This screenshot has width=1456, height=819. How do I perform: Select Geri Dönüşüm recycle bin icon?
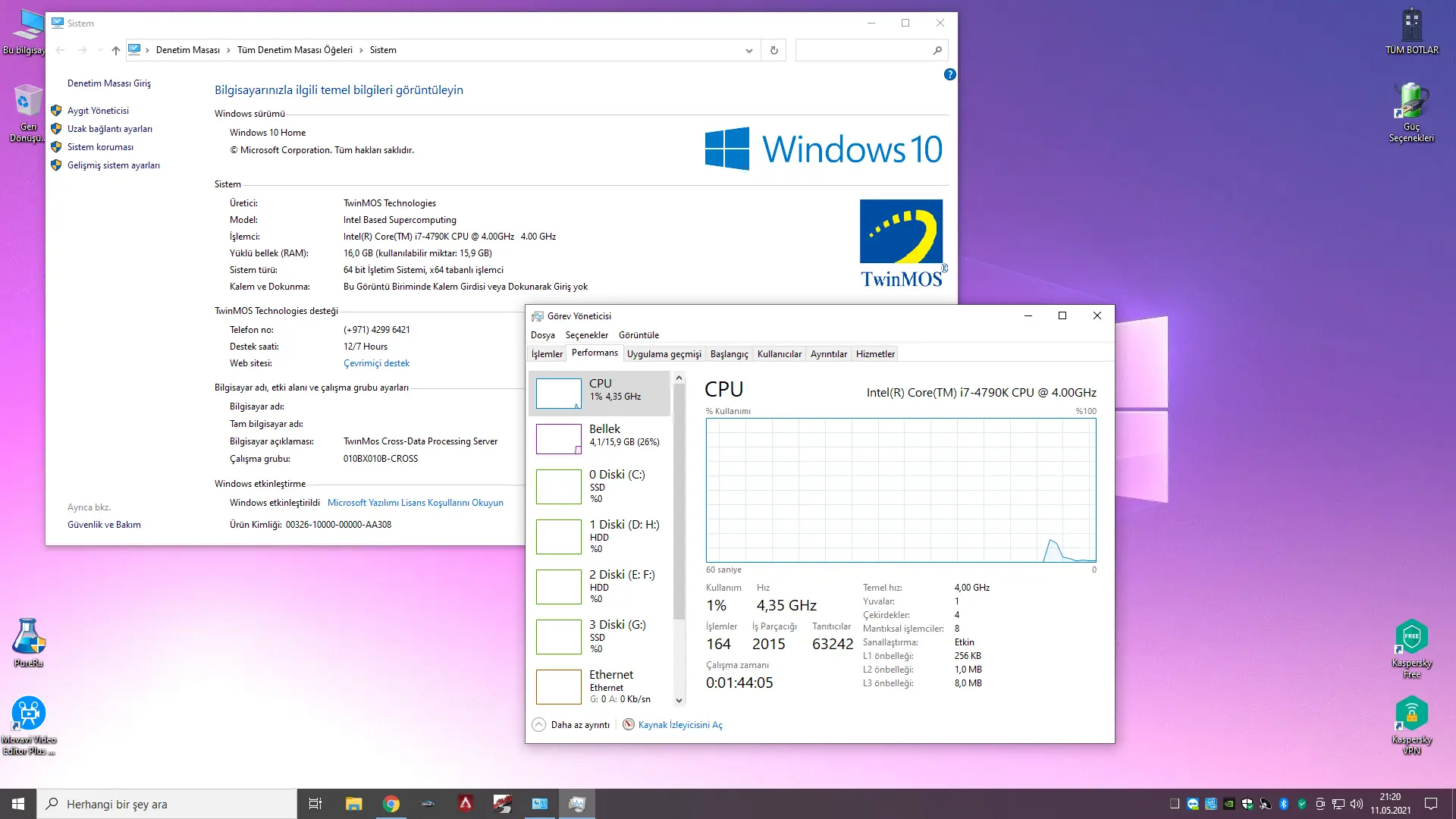pos(27,113)
